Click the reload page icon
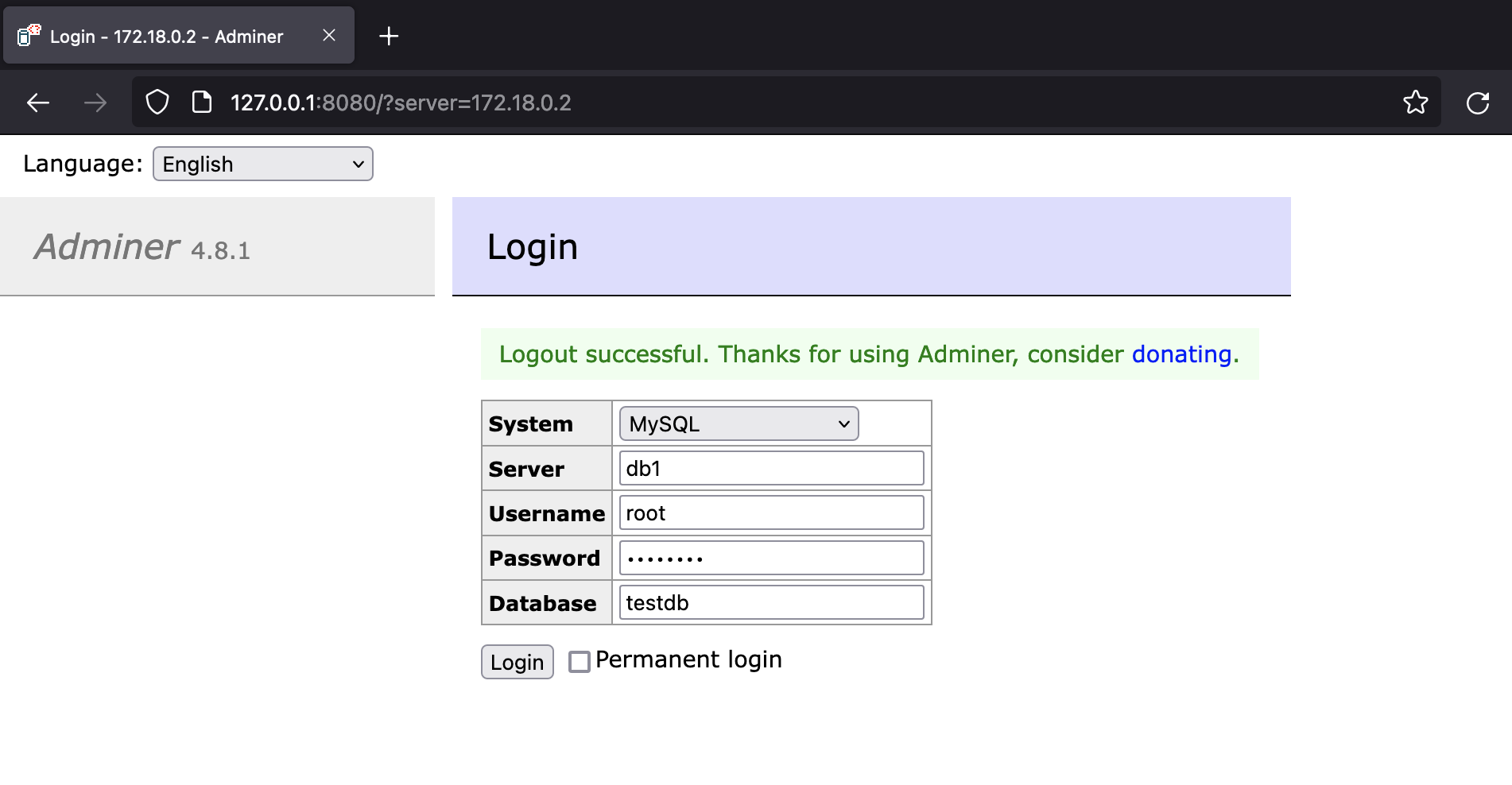 tap(1479, 102)
